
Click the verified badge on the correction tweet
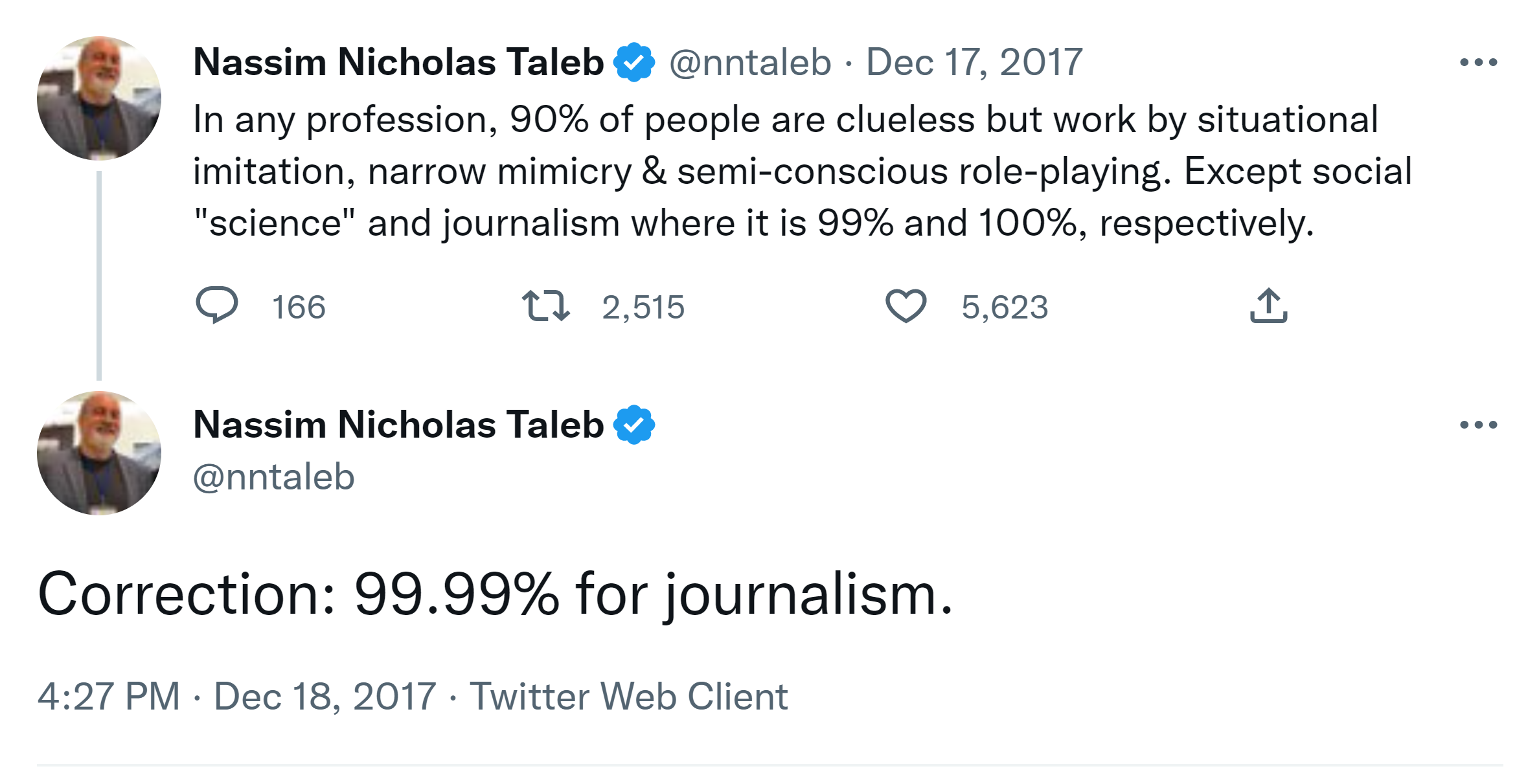point(634,425)
